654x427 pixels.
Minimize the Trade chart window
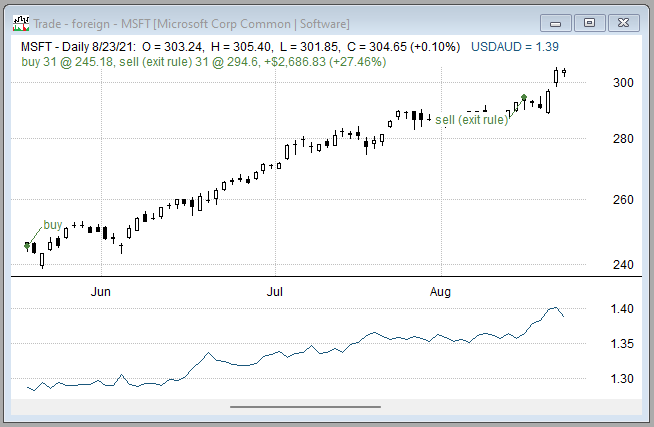558,21
